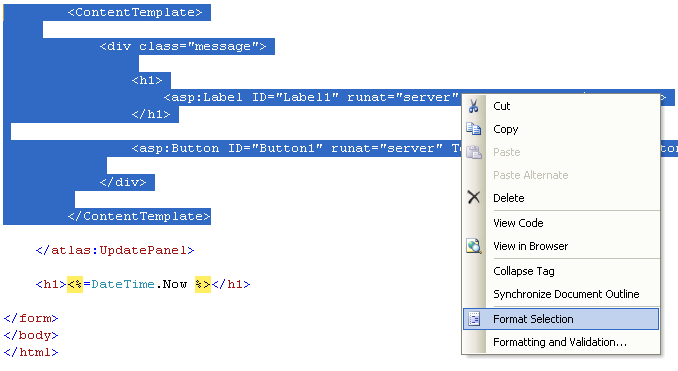Choose Collapse Tag in context menu
Viewport: 678px width, 371px height.
[561, 271]
